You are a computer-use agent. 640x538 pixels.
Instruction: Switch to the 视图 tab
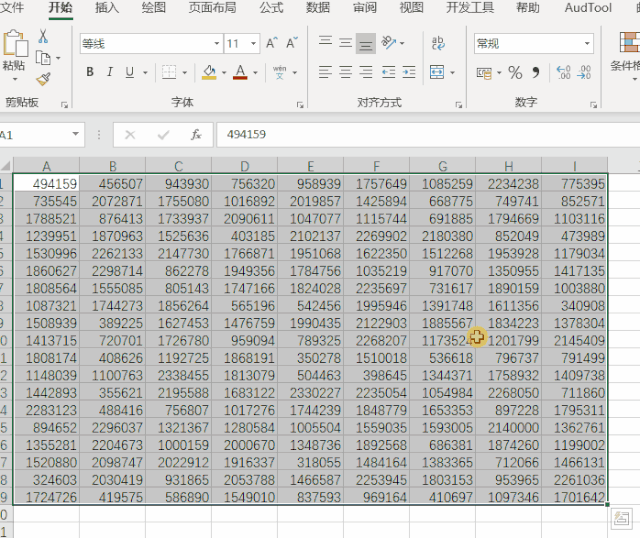coord(411,8)
